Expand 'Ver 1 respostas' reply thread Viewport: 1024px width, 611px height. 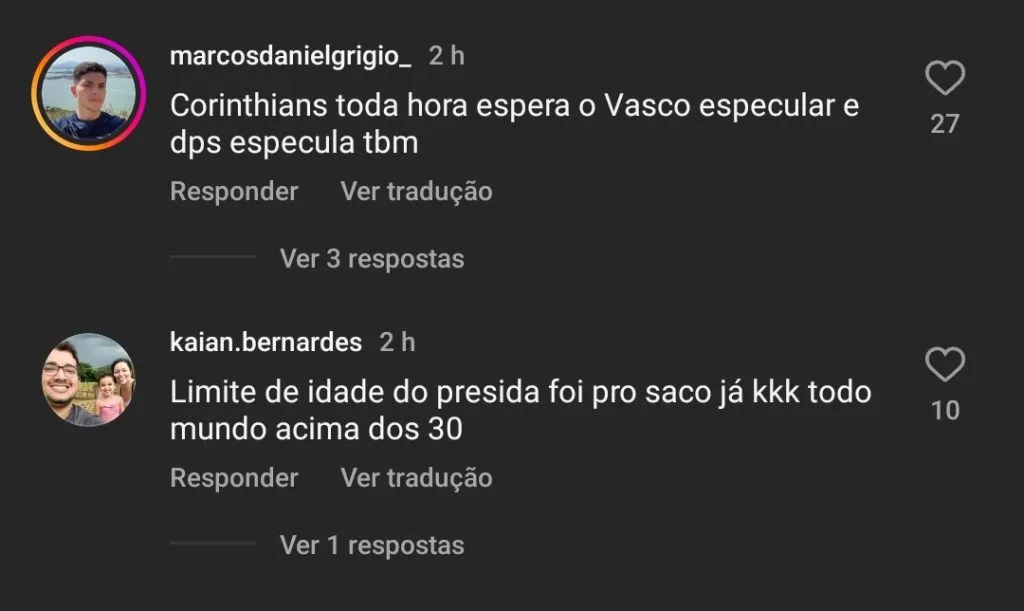pos(372,545)
